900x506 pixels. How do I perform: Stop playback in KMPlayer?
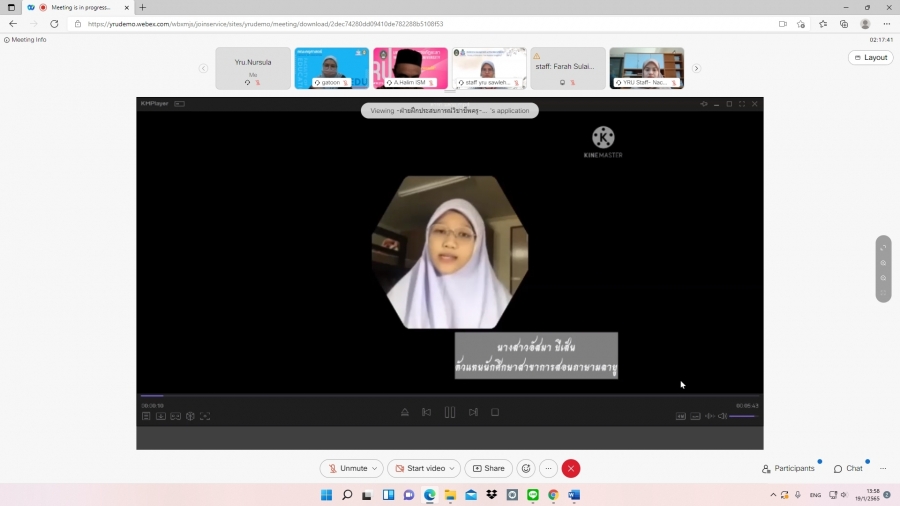pyautogui.click(x=495, y=412)
